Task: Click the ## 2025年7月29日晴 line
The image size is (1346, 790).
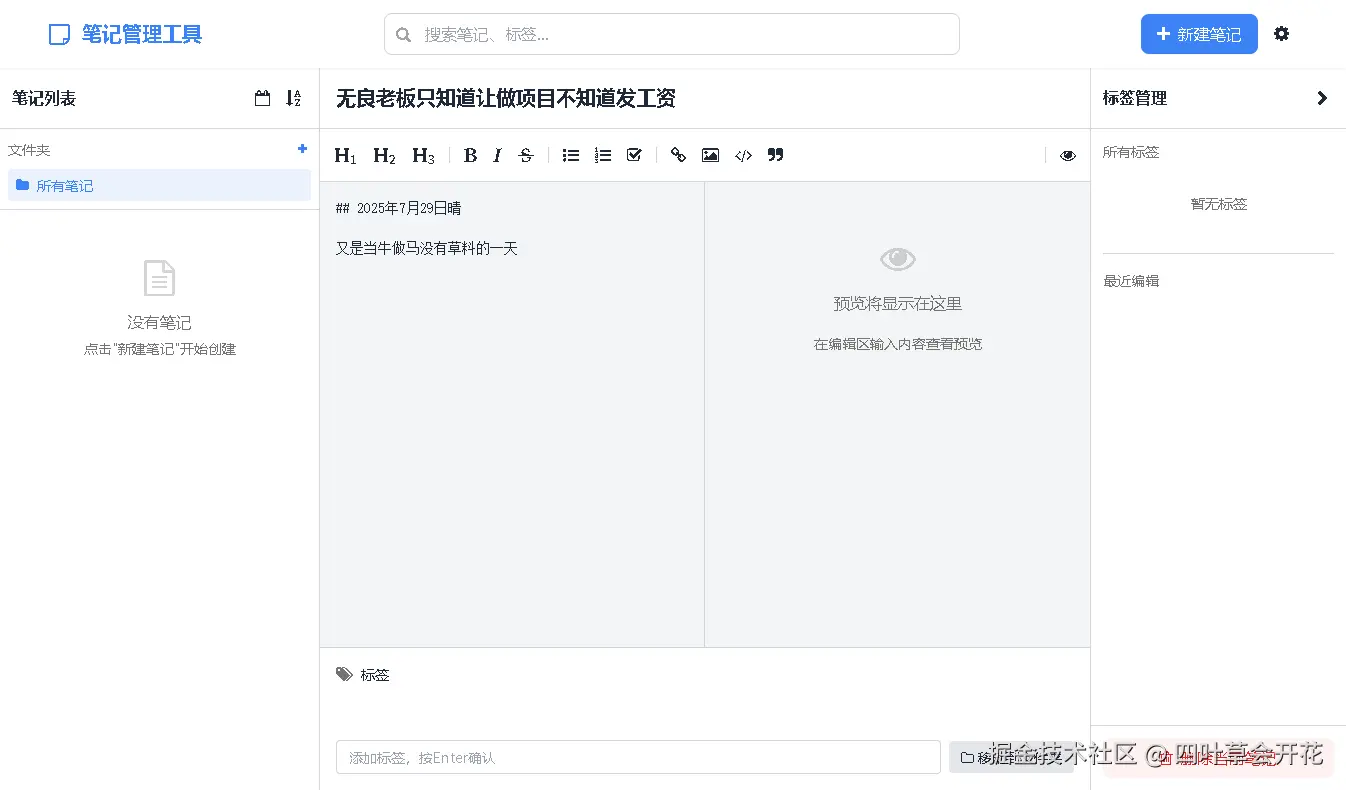Action: [398, 208]
